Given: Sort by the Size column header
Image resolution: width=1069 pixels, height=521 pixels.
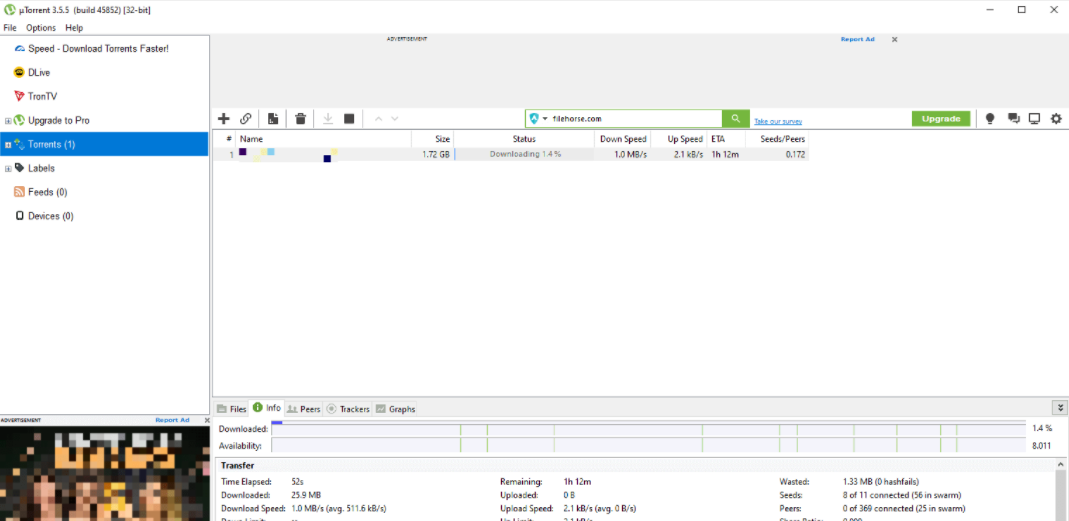Looking at the screenshot, I should coord(432,138).
